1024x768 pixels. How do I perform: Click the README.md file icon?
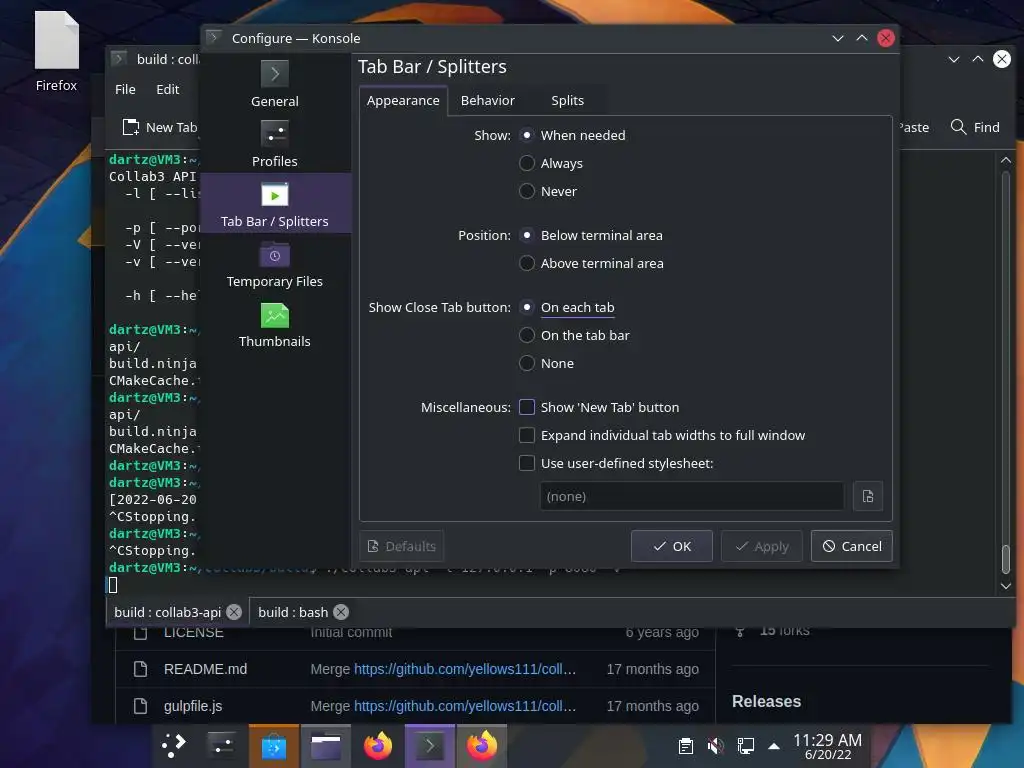pos(140,669)
